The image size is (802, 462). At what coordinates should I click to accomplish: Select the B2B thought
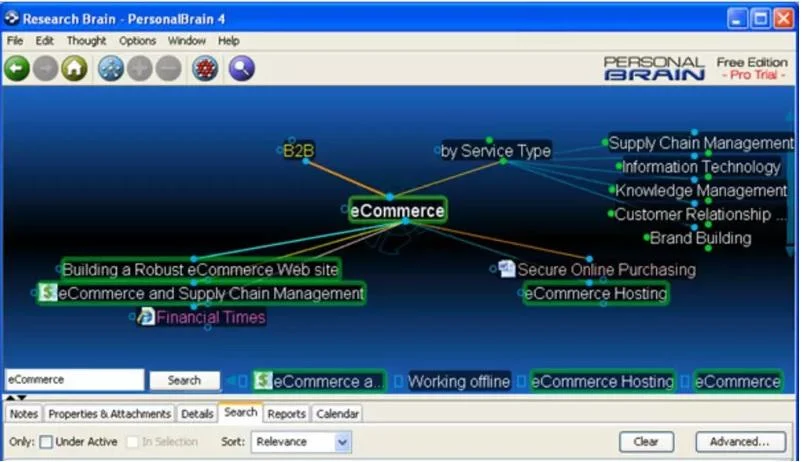click(x=299, y=150)
